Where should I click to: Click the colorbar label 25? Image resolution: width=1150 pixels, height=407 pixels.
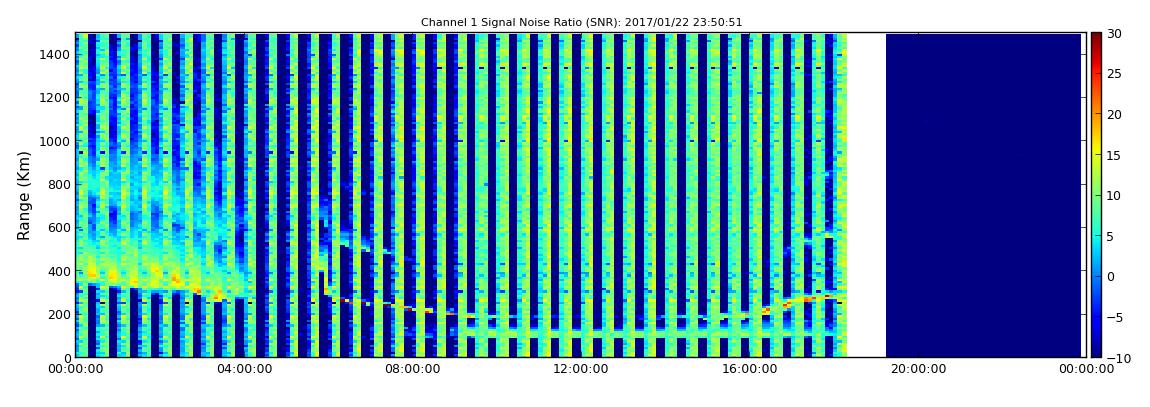point(1115,74)
